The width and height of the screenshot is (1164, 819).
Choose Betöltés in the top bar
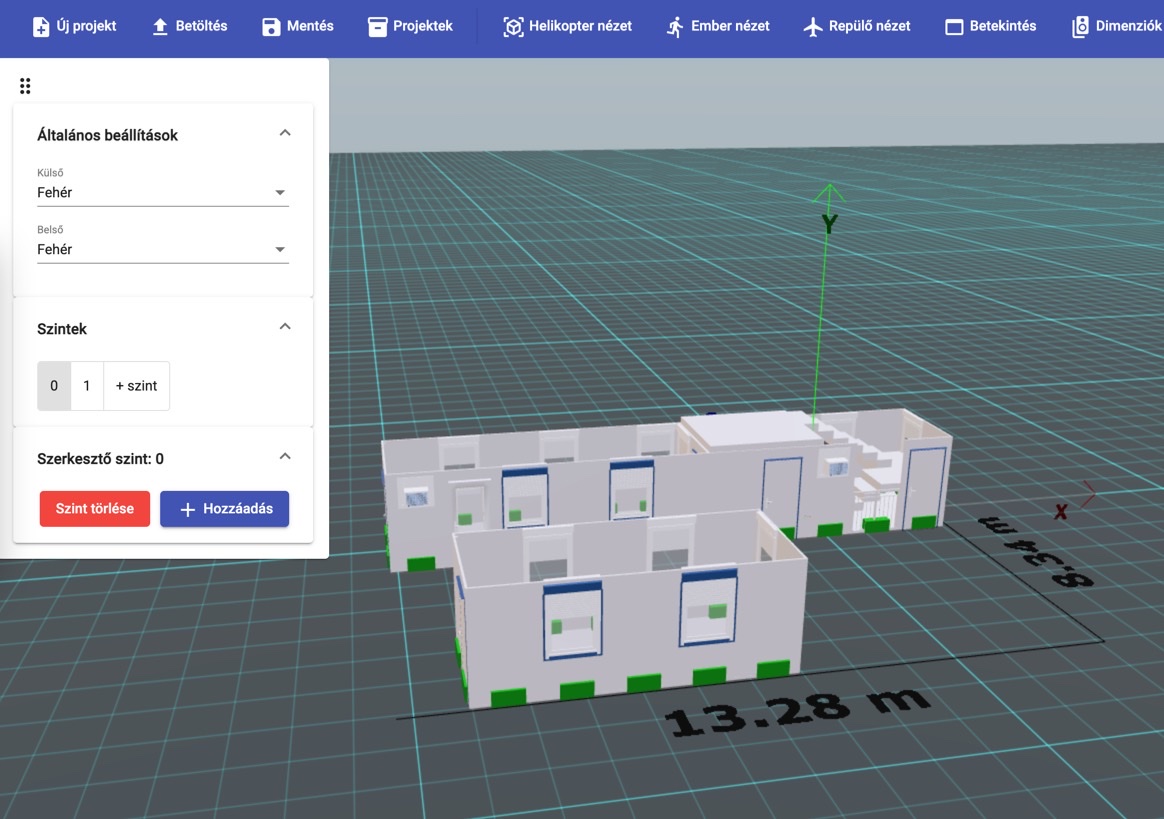(190, 27)
